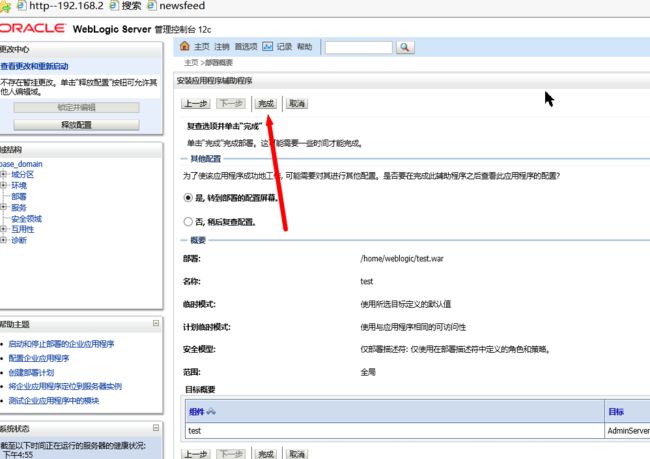The width and height of the screenshot is (650, 459).
Task: Select 否, 稍后复查配置 radio button
Action: pyautogui.click(x=188, y=222)
